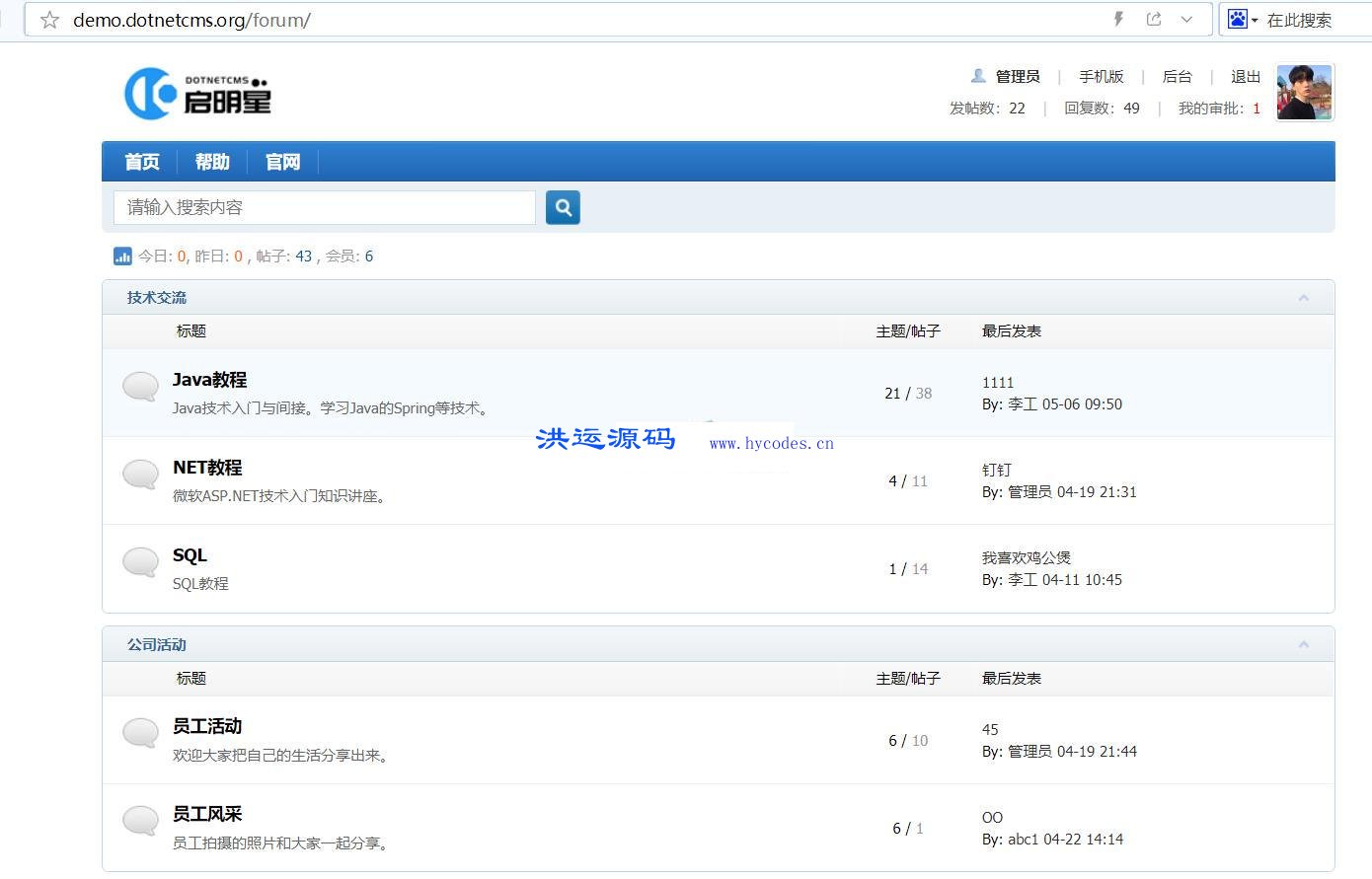
Task: Open the 后台 admin backend link
Action: [1177, 77]
